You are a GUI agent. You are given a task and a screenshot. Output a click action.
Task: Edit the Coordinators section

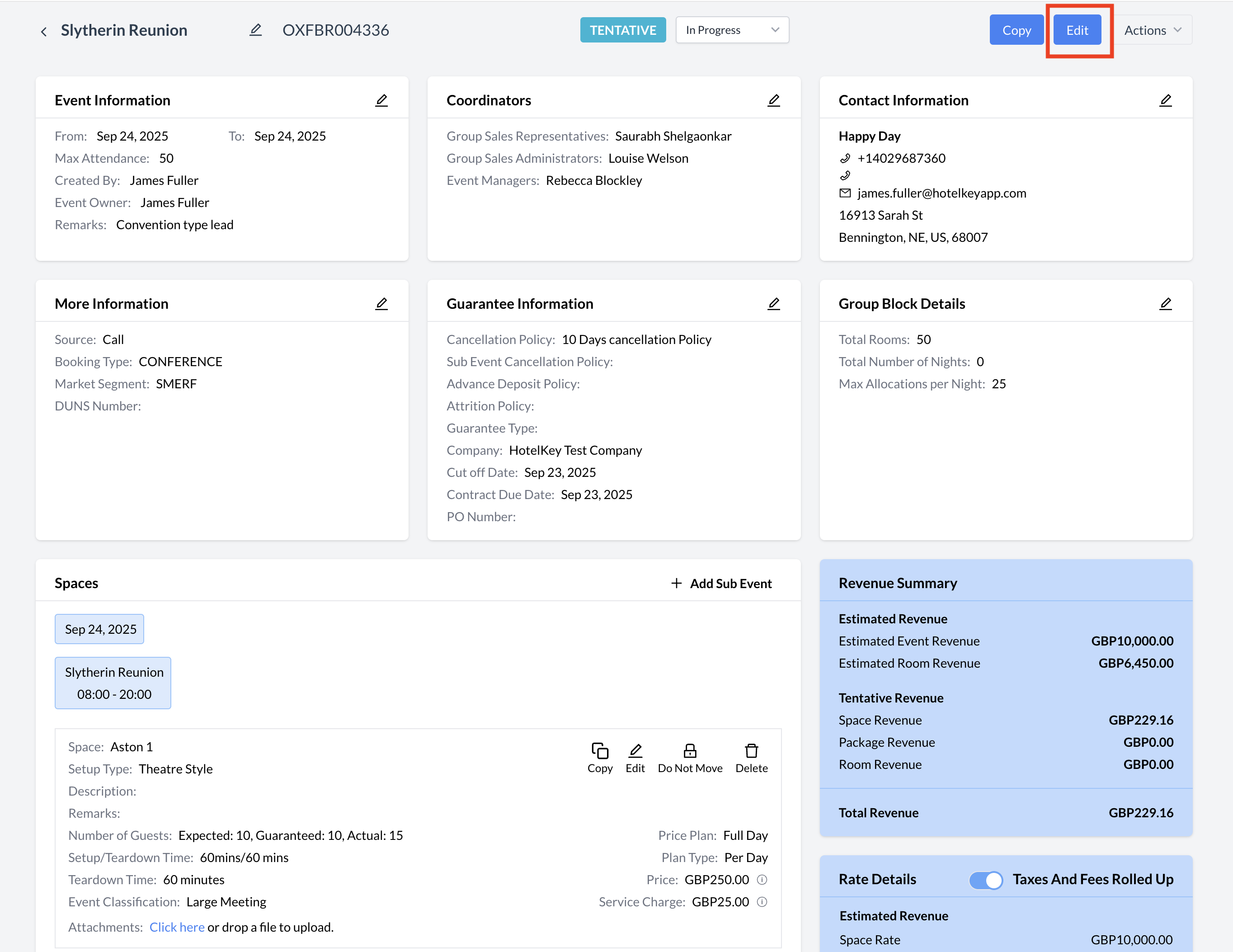point(773,100)
